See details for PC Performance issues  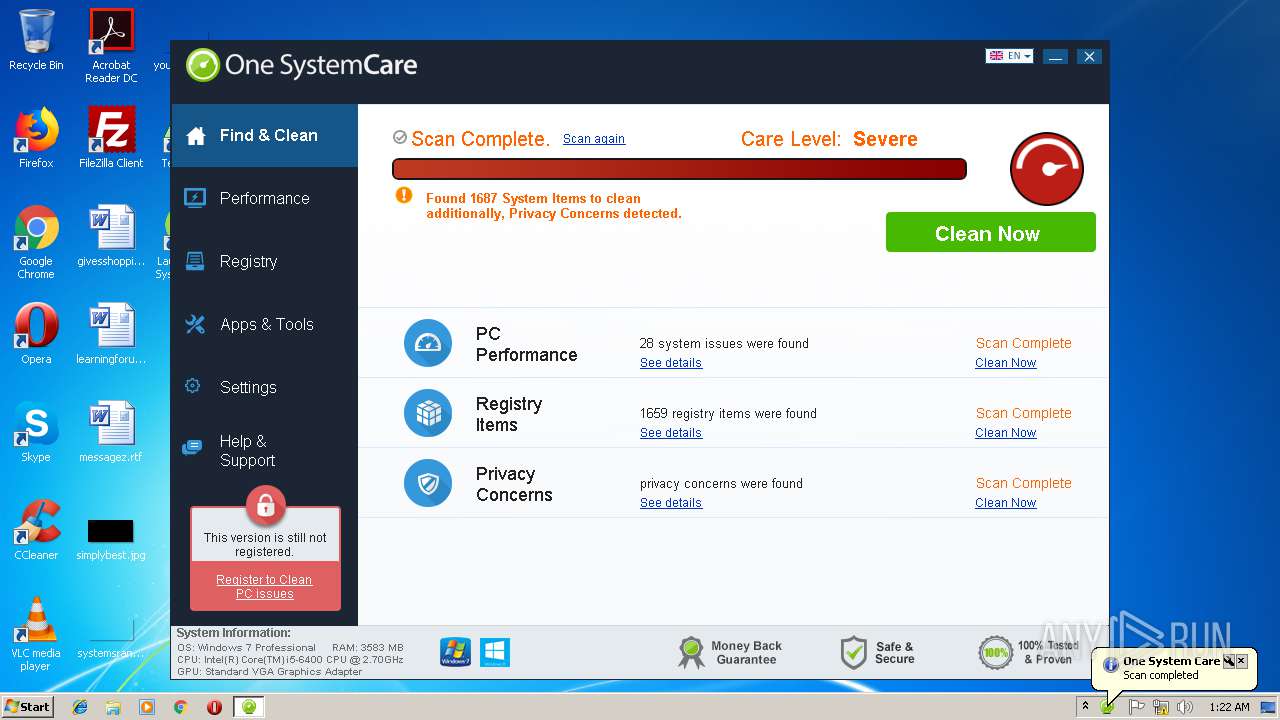pos(671,363)
